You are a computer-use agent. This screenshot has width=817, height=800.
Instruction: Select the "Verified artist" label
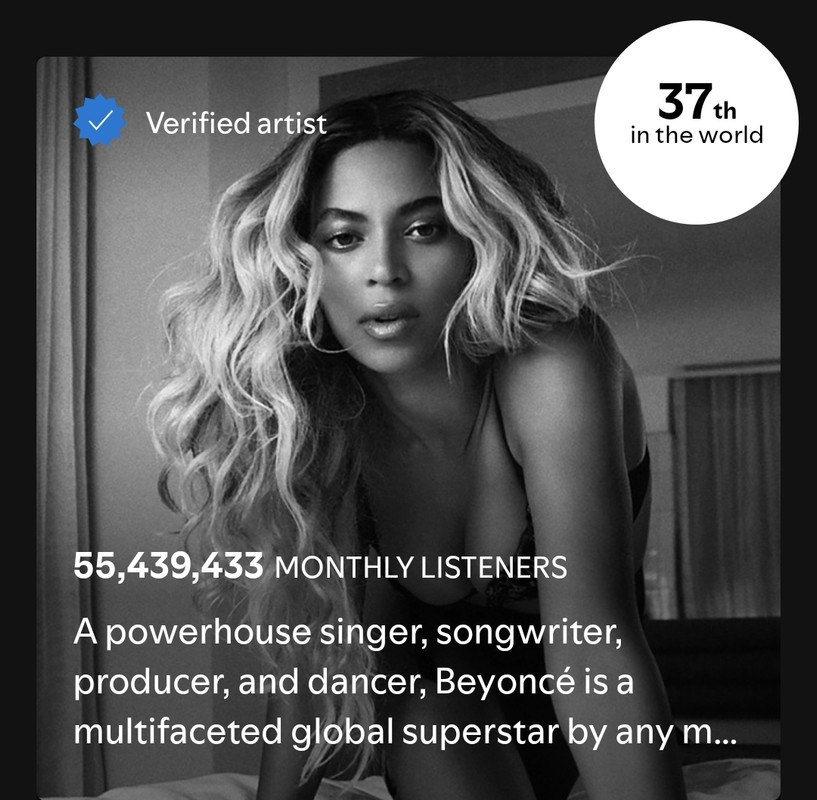[x=236, y=123]
